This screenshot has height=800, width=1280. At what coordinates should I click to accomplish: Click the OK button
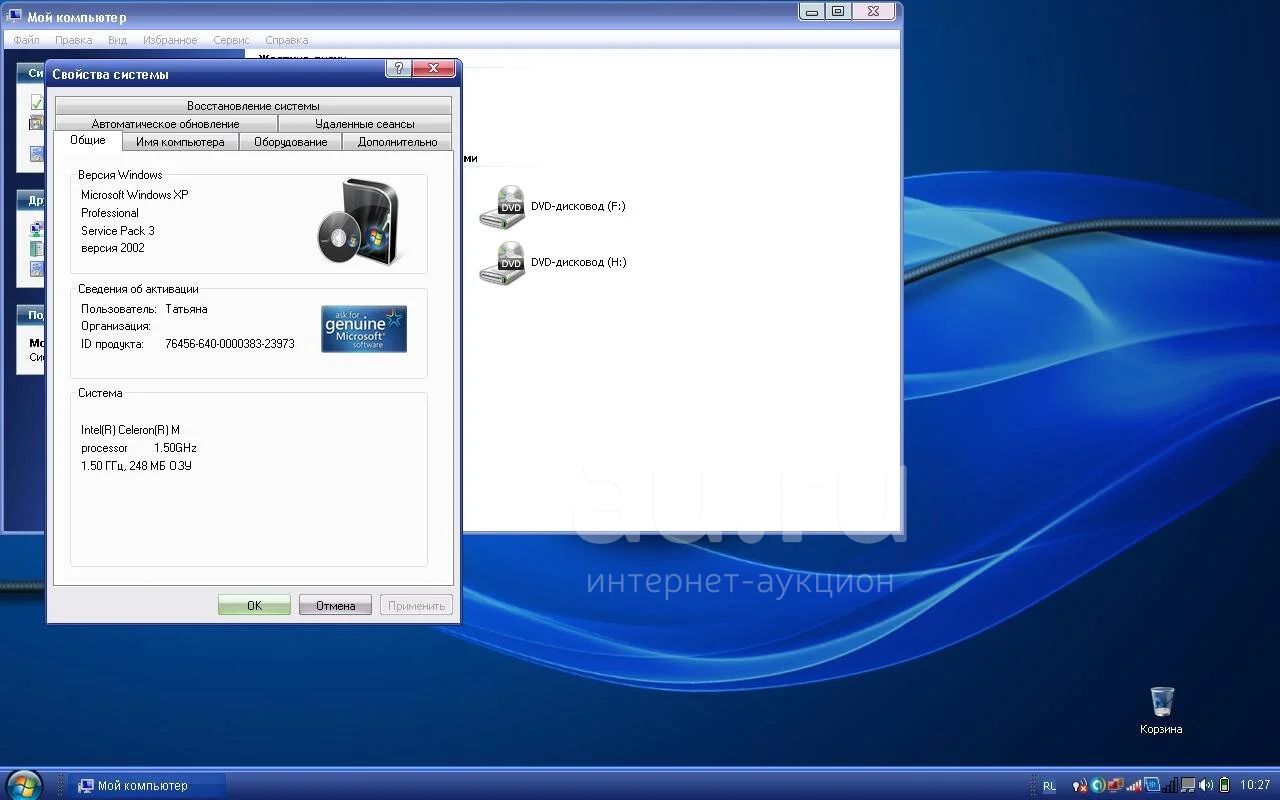tap(254, 605)
